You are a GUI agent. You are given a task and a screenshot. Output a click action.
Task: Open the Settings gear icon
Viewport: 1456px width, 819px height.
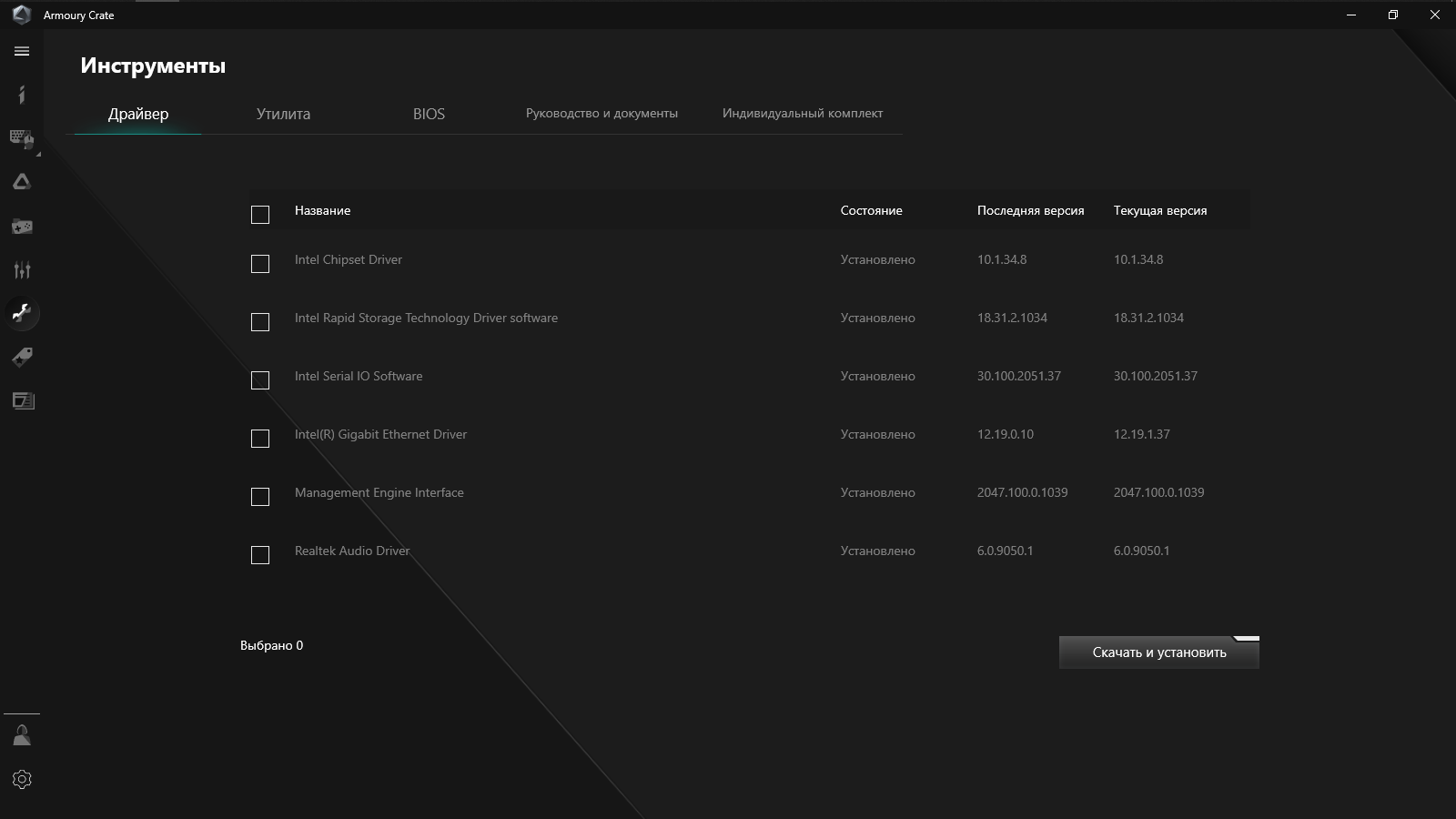(22, 779)
